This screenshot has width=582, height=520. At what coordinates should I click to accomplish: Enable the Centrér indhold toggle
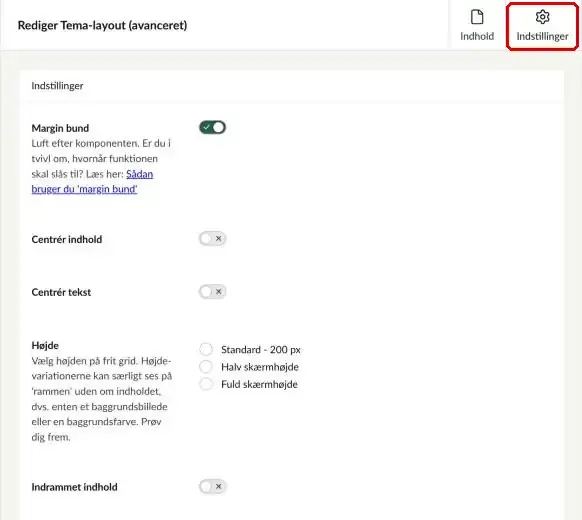212,239
